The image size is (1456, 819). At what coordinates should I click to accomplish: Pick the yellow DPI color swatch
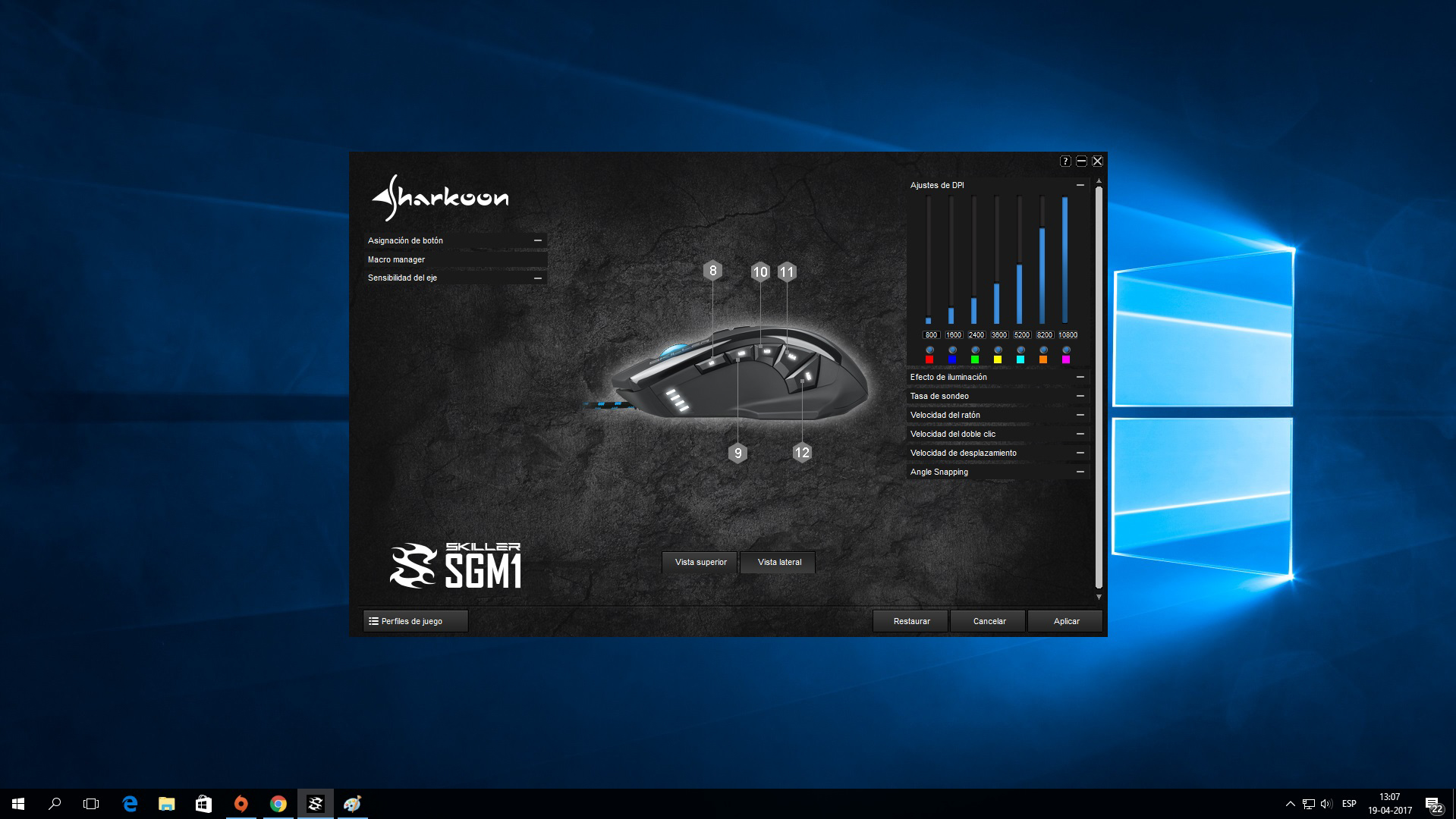point(998,359)
